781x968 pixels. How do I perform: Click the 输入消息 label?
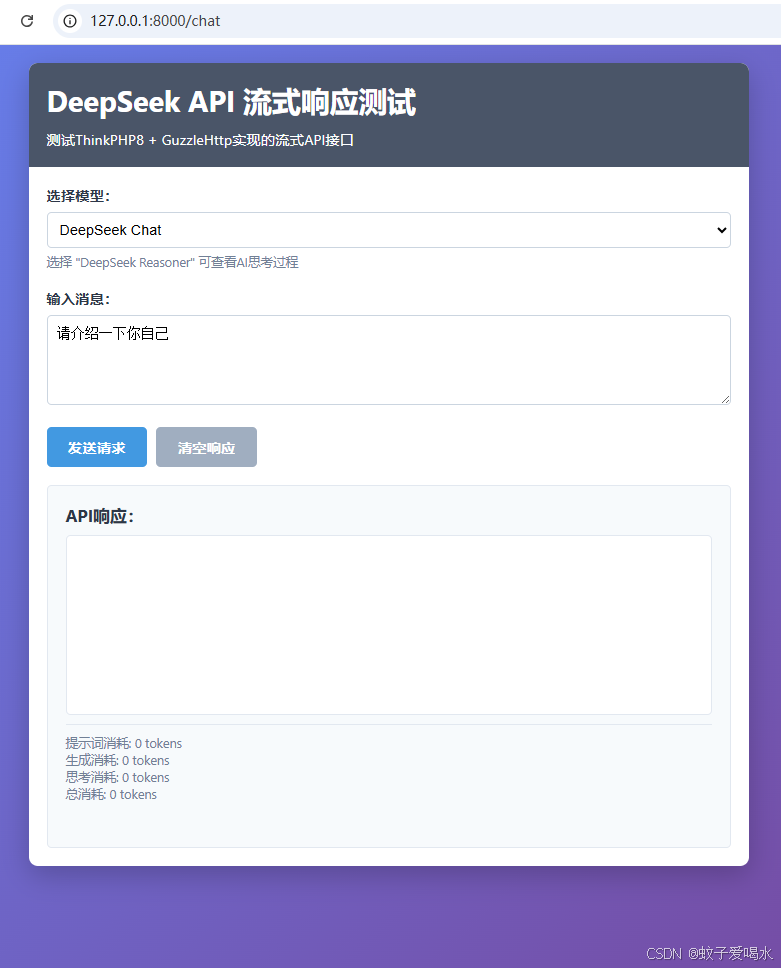click(78, 299)
